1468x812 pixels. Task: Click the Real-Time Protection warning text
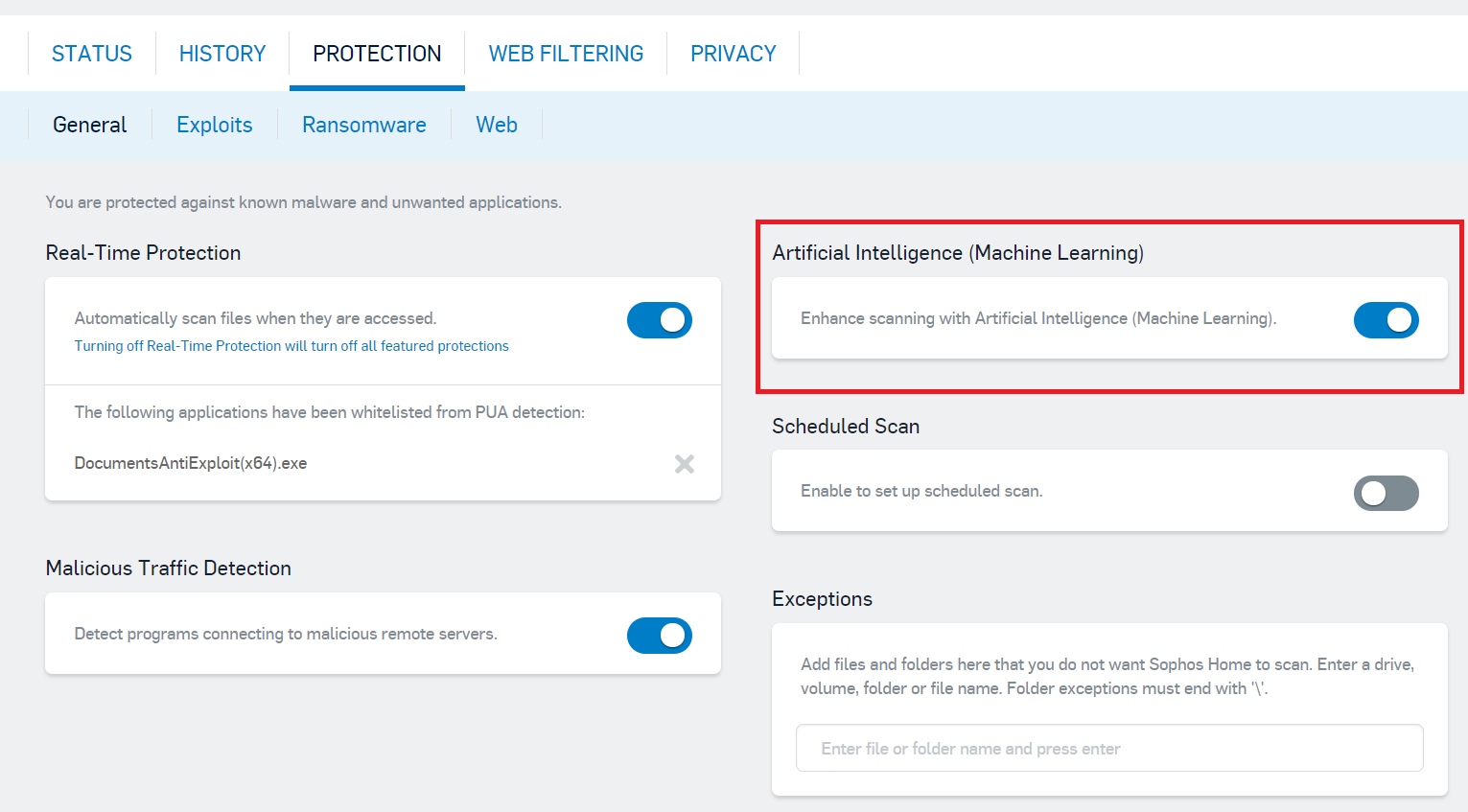point(291,346)
